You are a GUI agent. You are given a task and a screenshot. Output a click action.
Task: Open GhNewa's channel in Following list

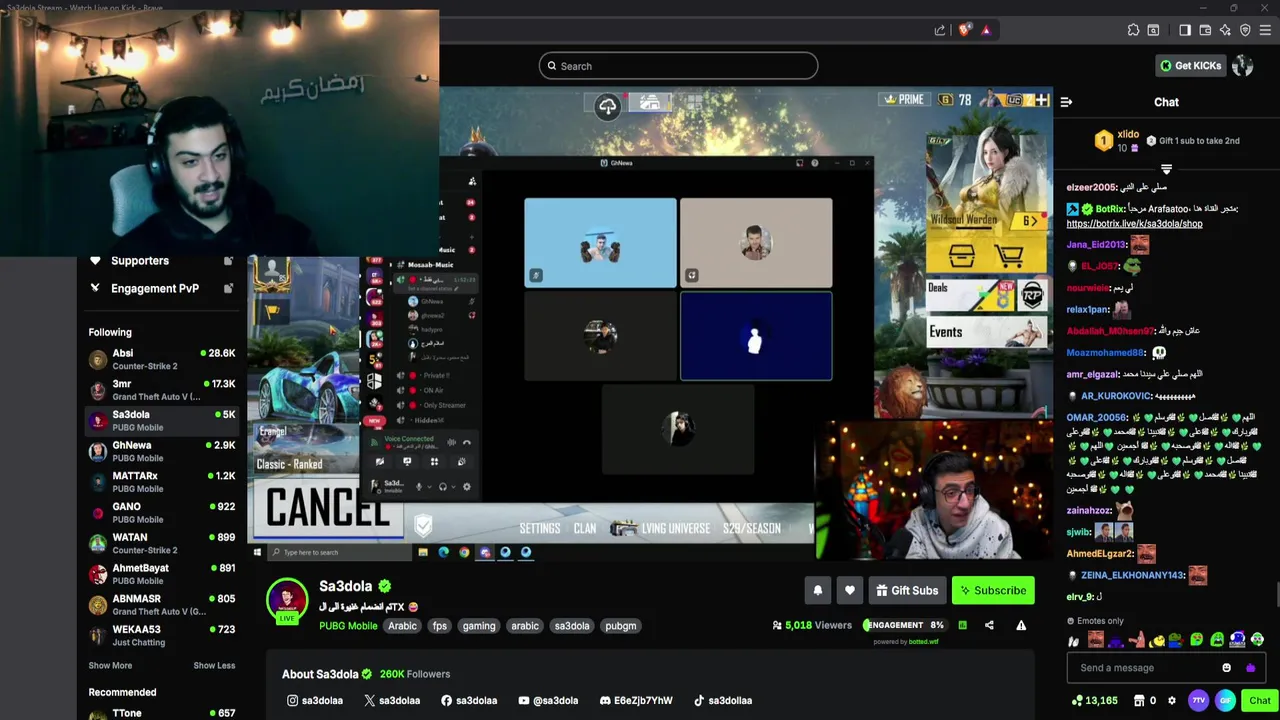tap(161, 451)
